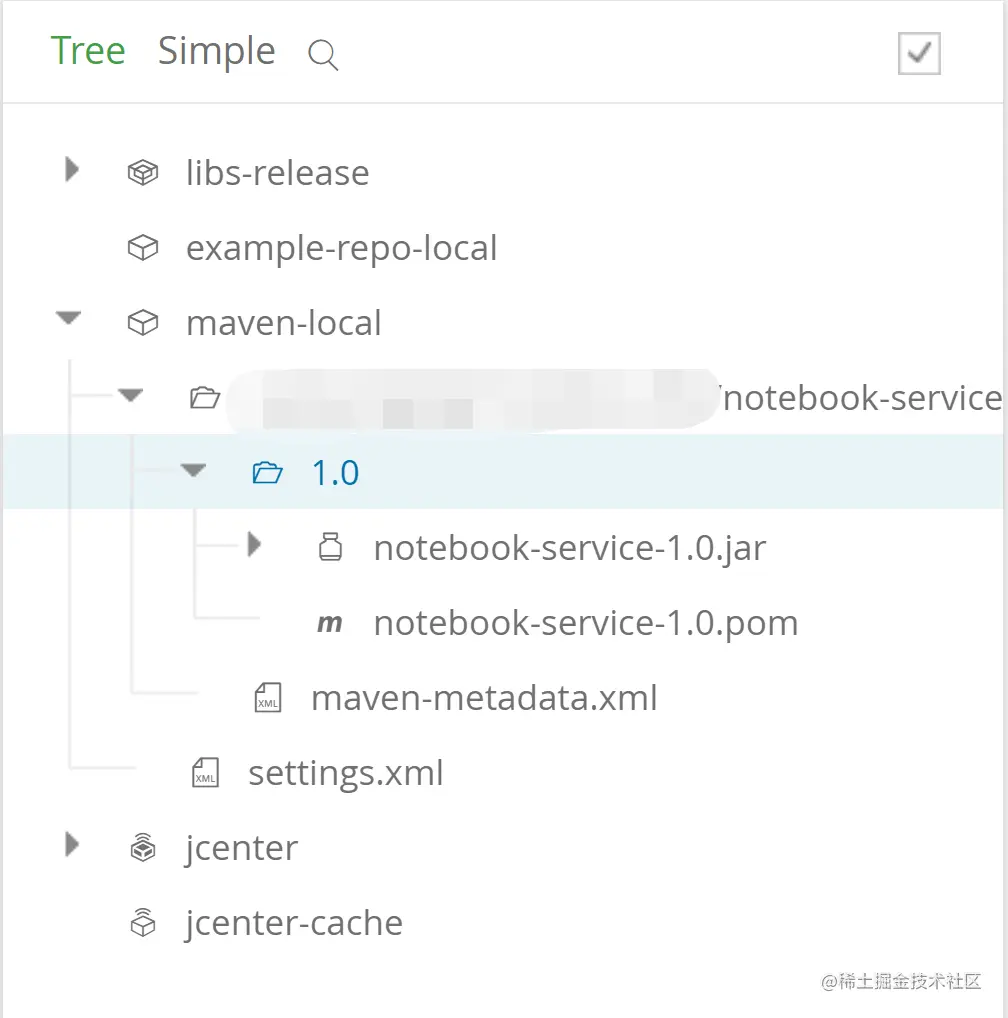
Task: Expand the libs-release repository node
Action: coord(71,170)
